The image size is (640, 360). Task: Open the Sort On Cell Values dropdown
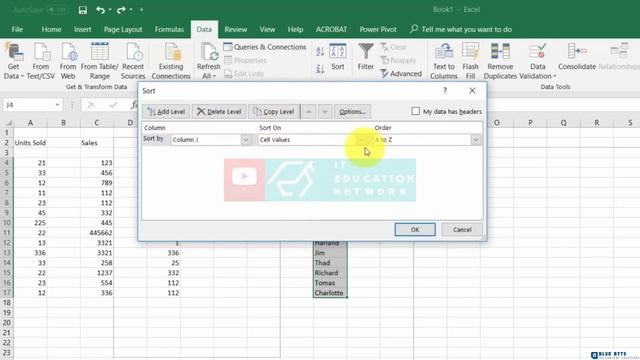click(361, 140)
